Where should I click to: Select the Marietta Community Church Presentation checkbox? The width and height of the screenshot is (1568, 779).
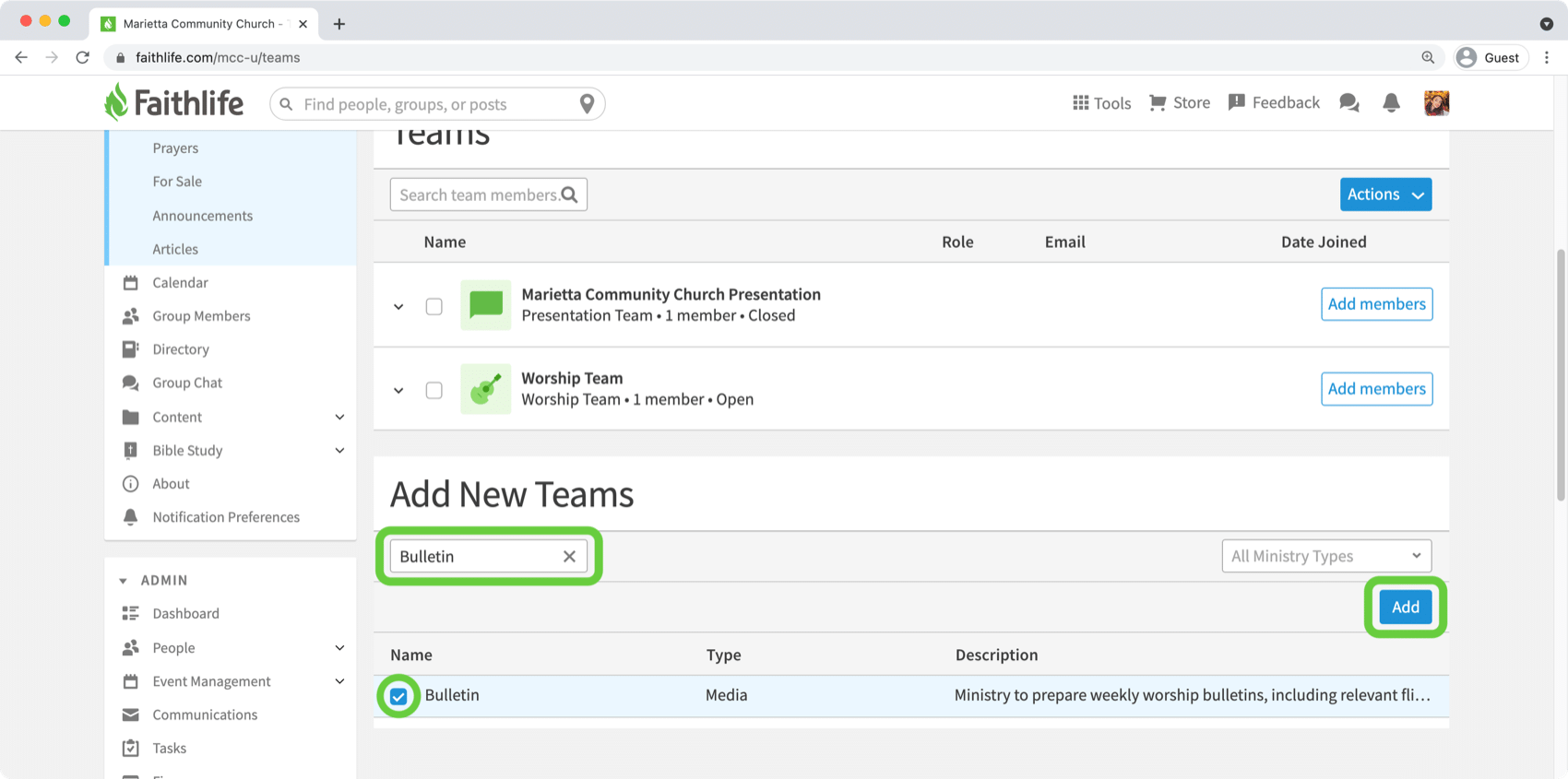point(434,306)
